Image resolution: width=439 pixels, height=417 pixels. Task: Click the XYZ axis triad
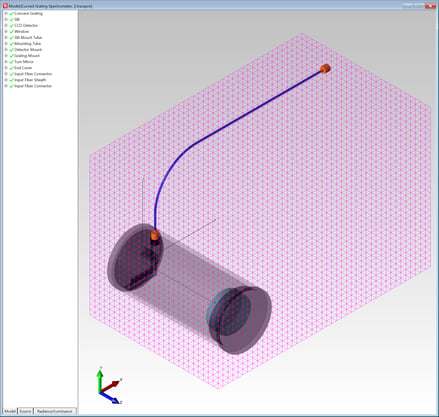click(110, 386)
